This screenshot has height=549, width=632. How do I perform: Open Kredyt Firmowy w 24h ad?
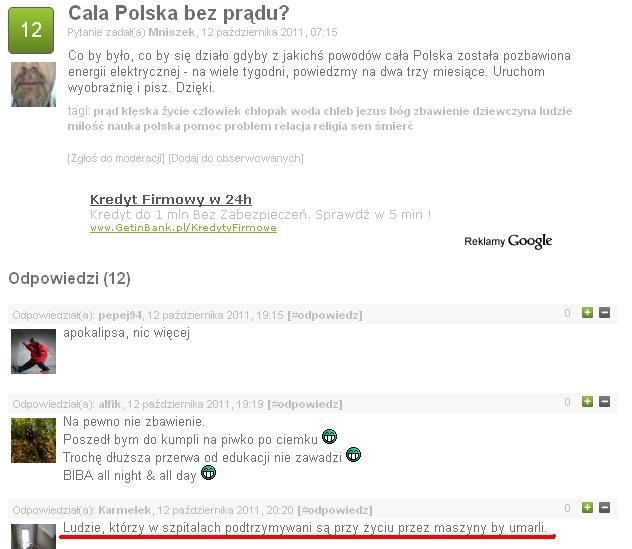[x=171, y=199]
